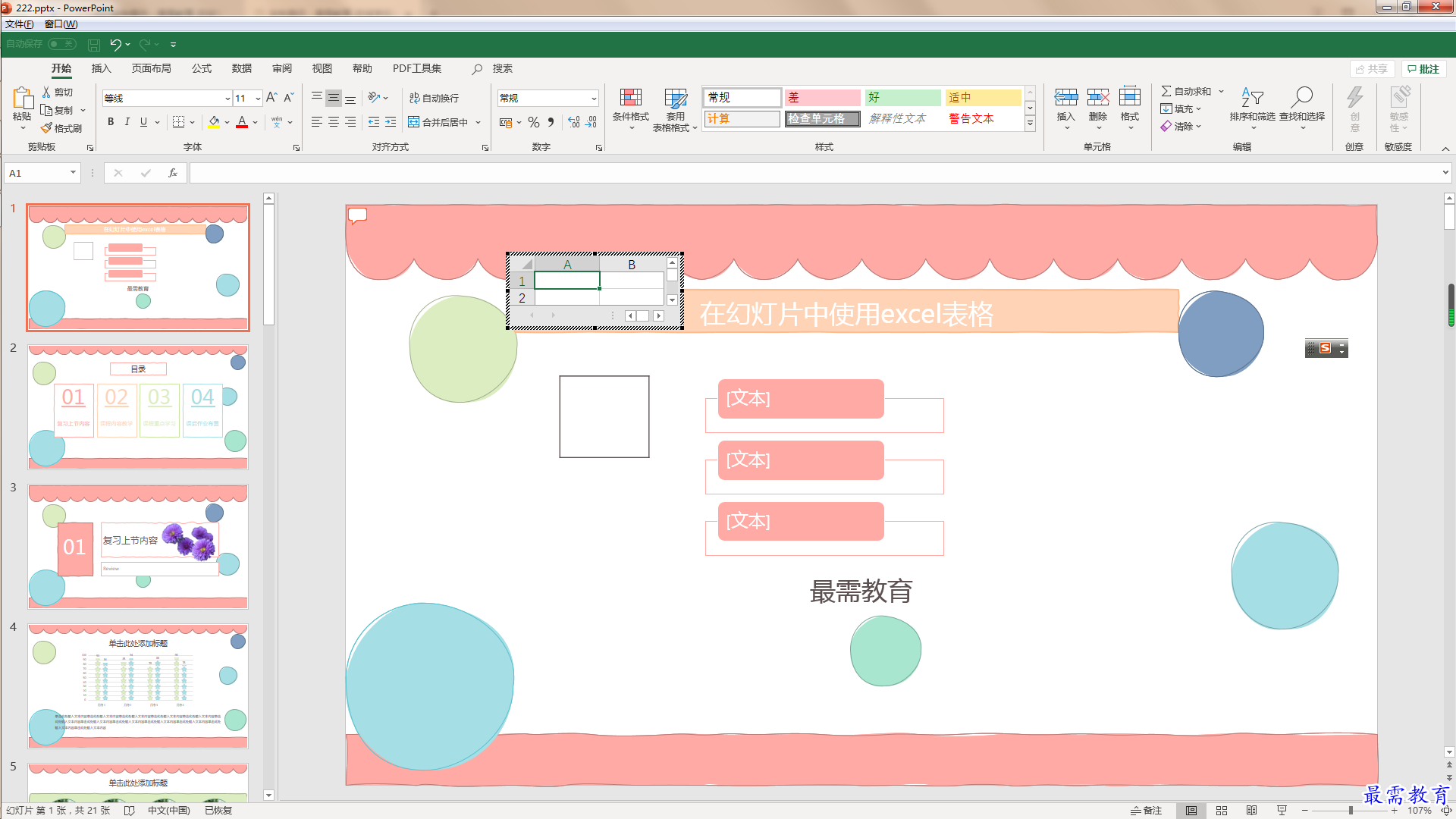Click the decrease decimal icon
Screen dimensions: 1456x819
tap(591, 122)
